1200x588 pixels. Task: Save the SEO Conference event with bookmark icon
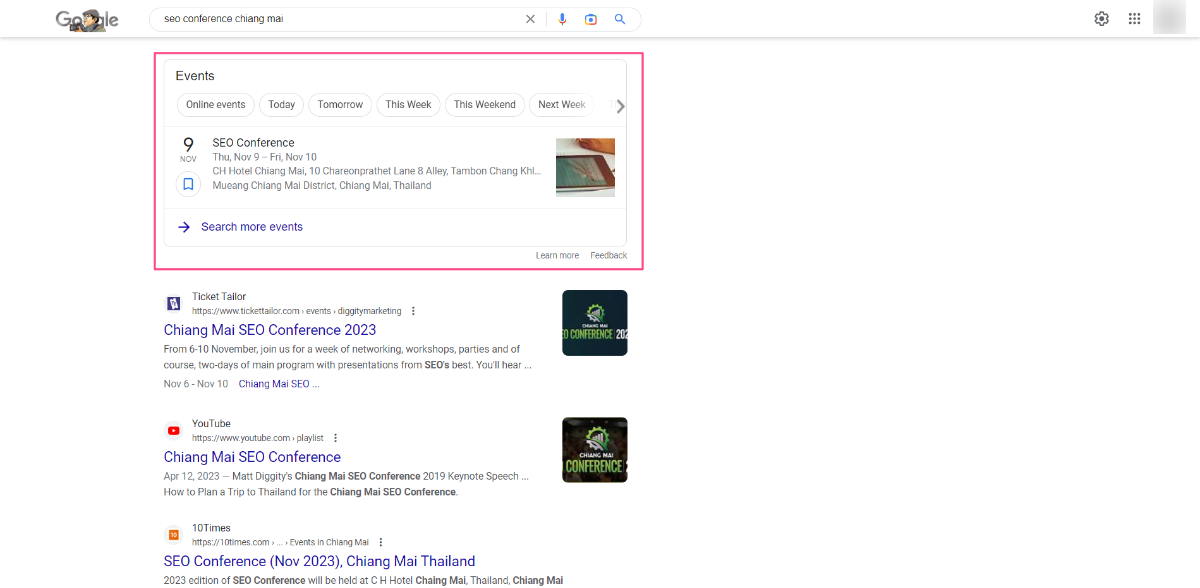pos(188,184)
